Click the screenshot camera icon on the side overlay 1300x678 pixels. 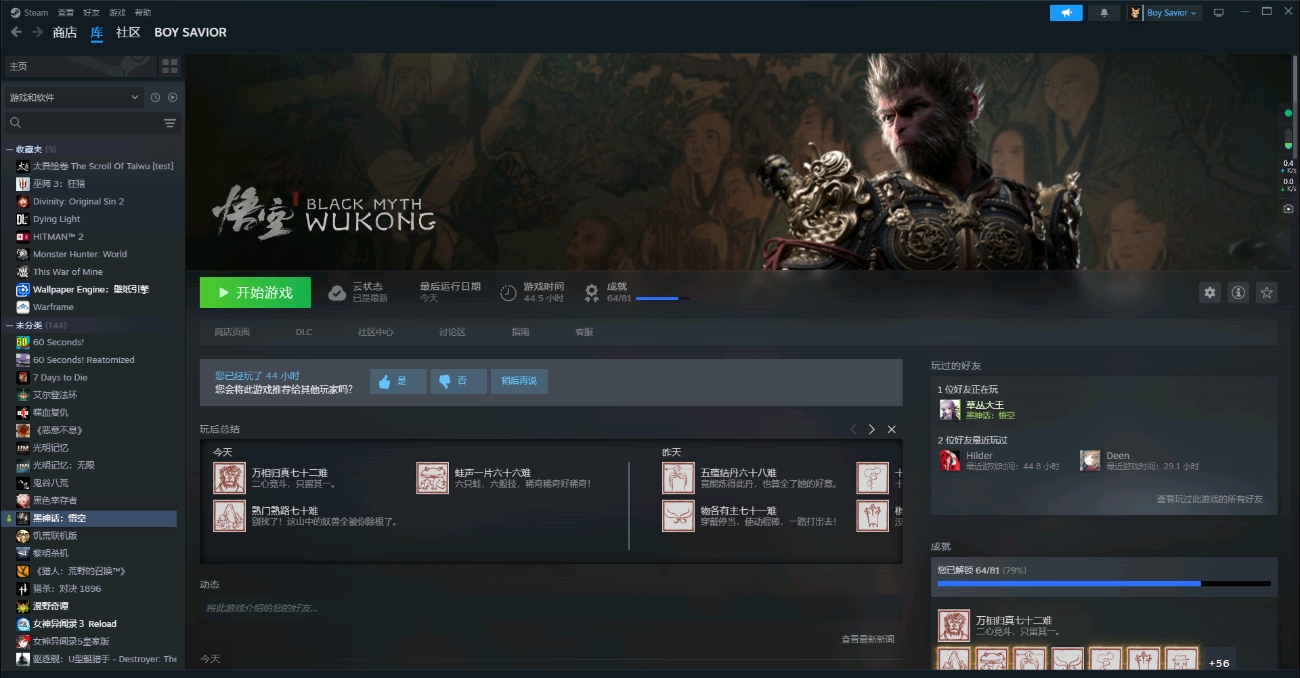pos(1288,209)
